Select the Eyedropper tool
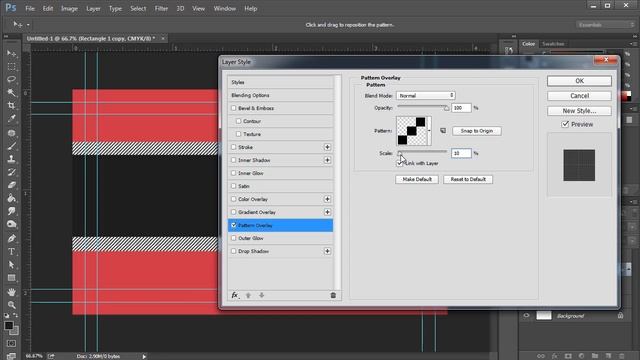The image size is (640, 360). (x=11, y=119)
